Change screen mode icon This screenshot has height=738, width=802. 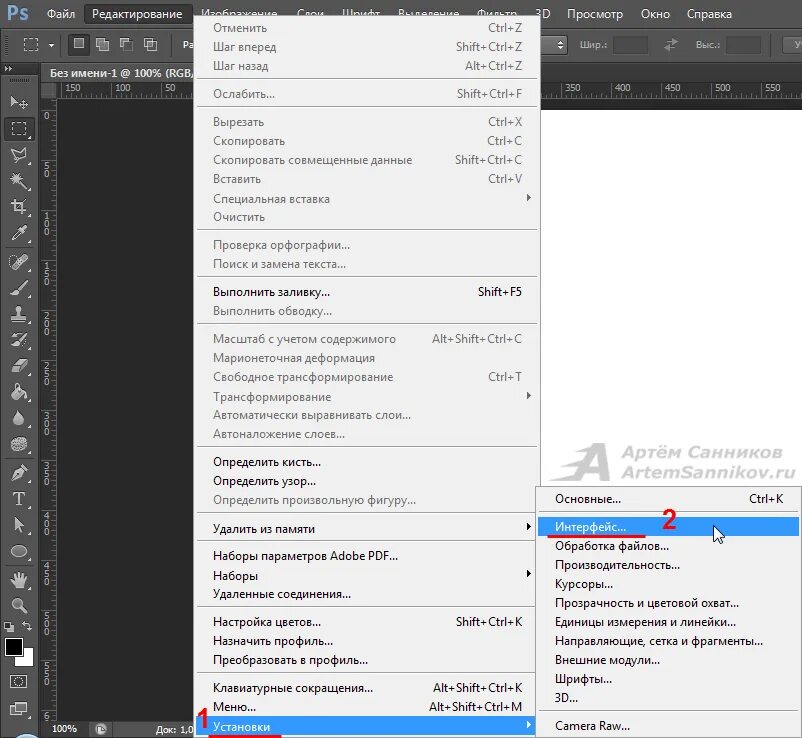(x=18, y=709)
